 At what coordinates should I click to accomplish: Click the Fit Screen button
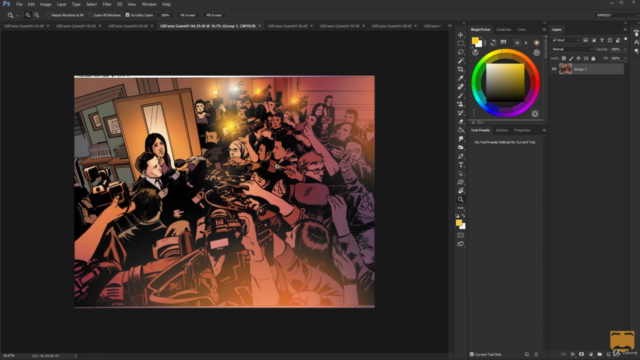coord(188,15)
